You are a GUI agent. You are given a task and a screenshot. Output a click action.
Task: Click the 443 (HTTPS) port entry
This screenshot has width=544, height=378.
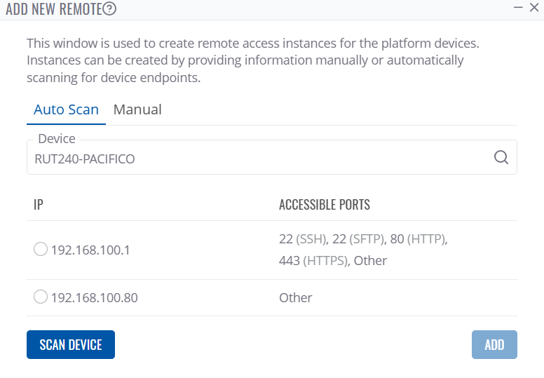[x=314, y=260]
